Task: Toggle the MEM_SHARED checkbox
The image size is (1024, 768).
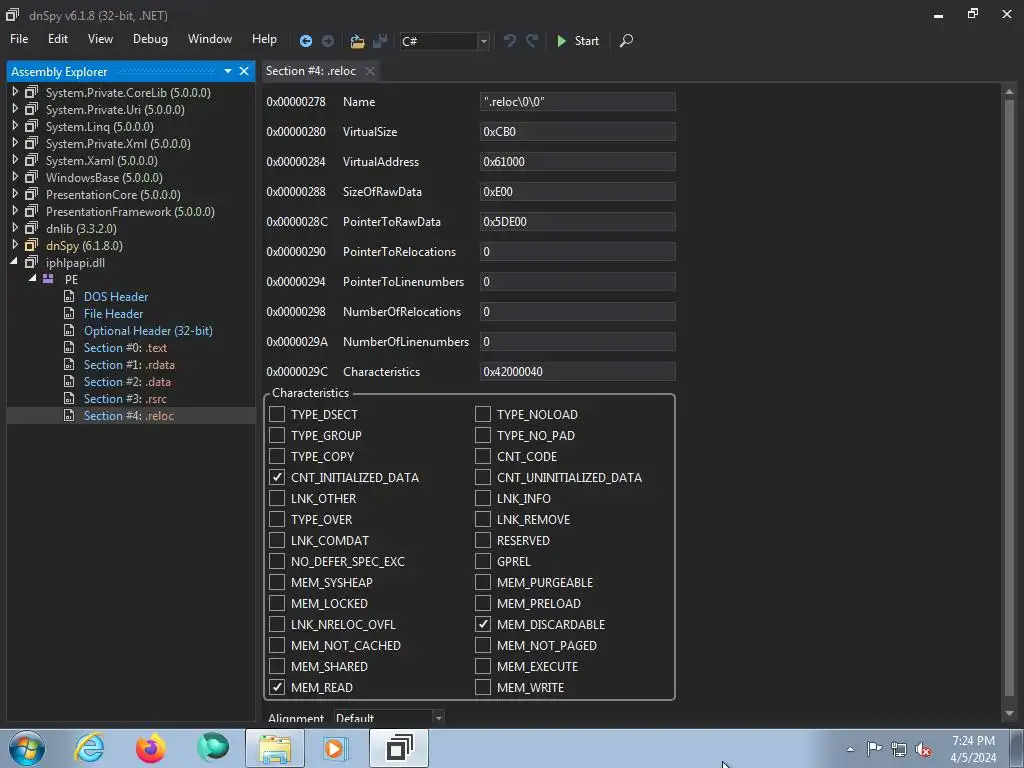Action: (277, 666)
